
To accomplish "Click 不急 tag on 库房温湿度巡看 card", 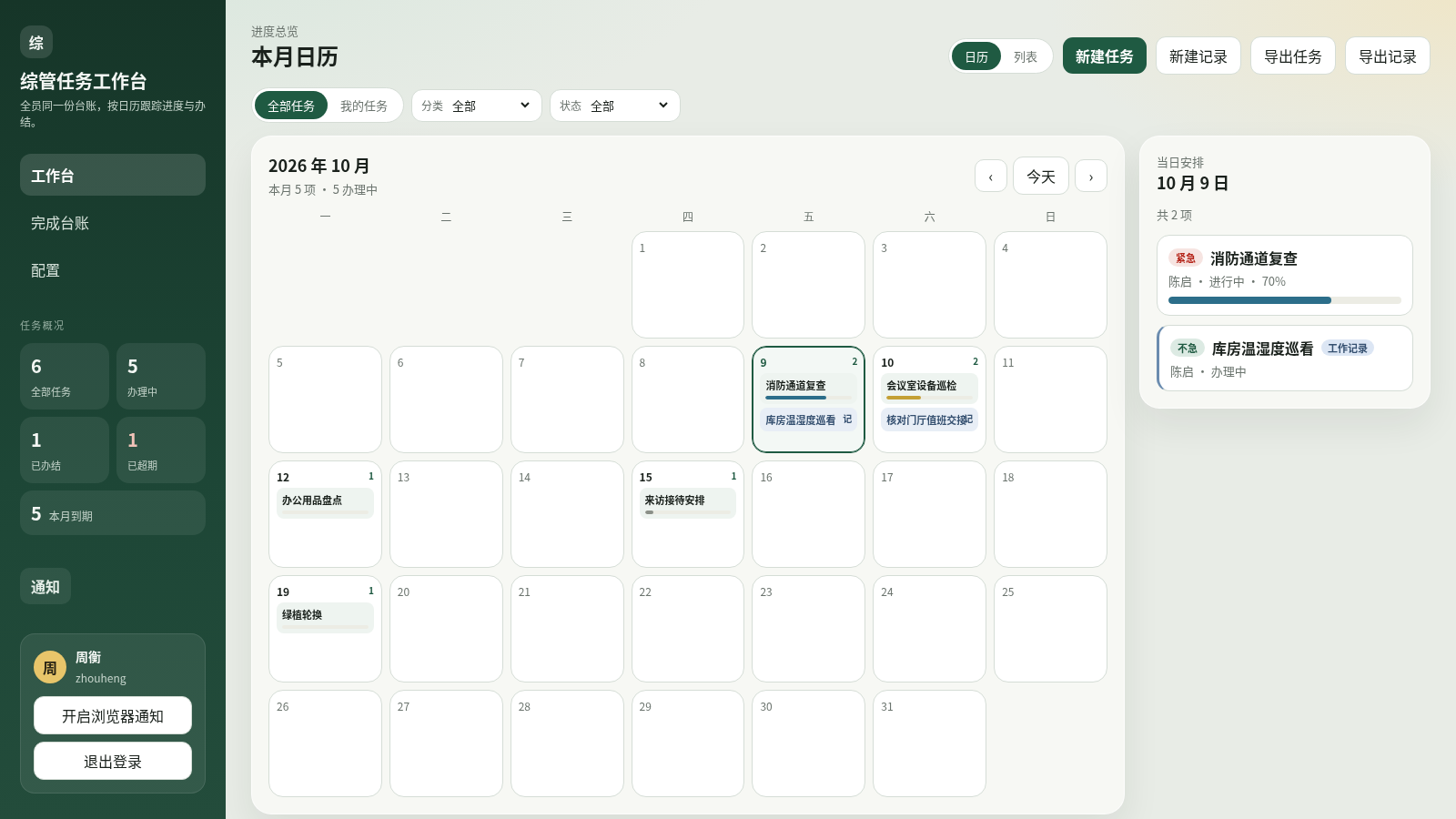I will pyautogui.click(x=1188, y=349).
